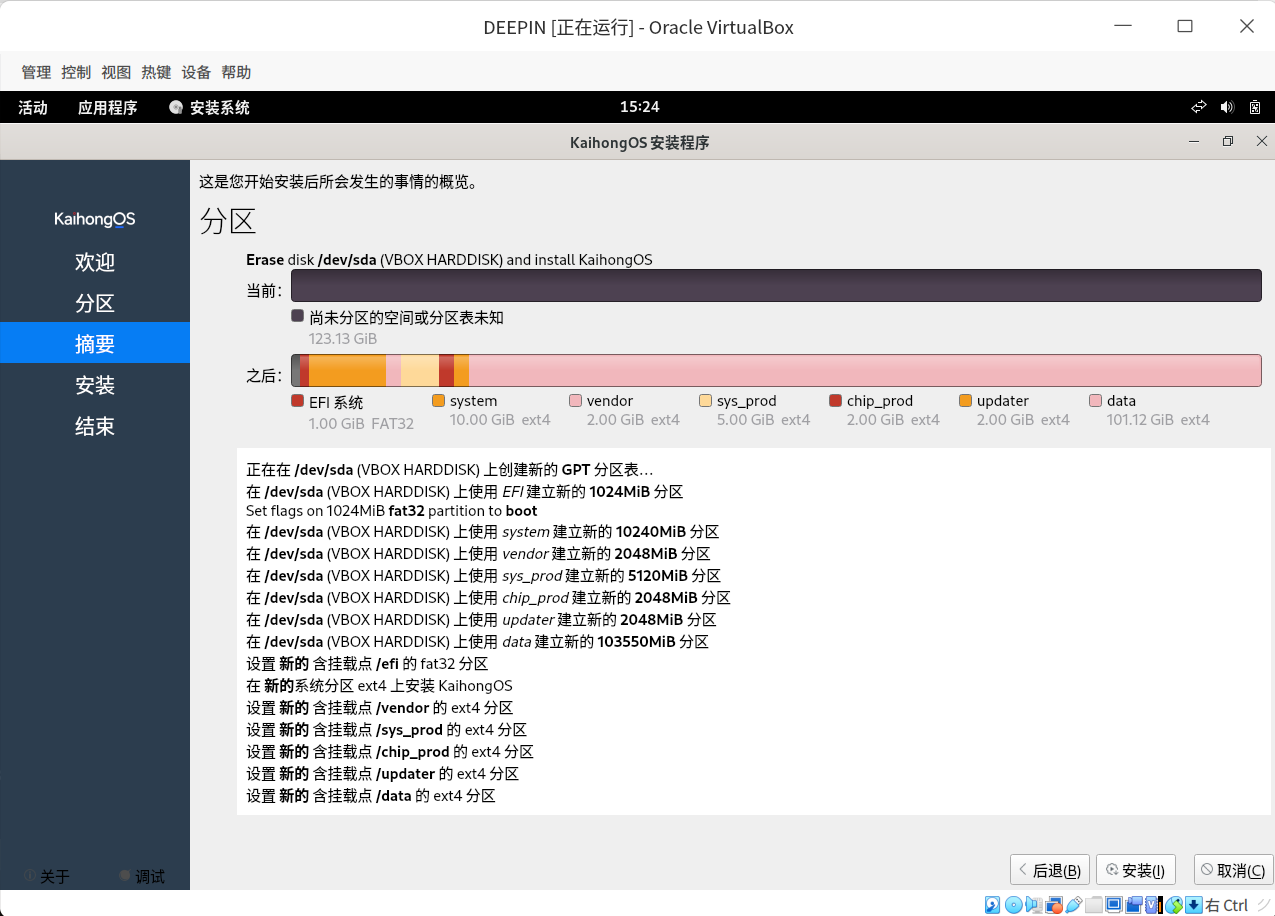Click the current disk unpartitioned bar
1275x916 pixels.
[x=776, y=285]
